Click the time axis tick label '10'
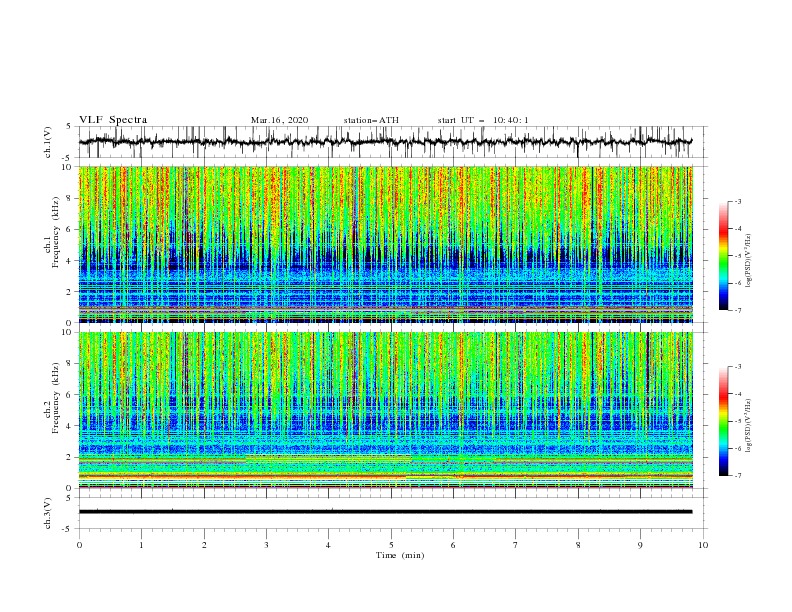This screenshot has height=612, width=792. coord(703,545)
